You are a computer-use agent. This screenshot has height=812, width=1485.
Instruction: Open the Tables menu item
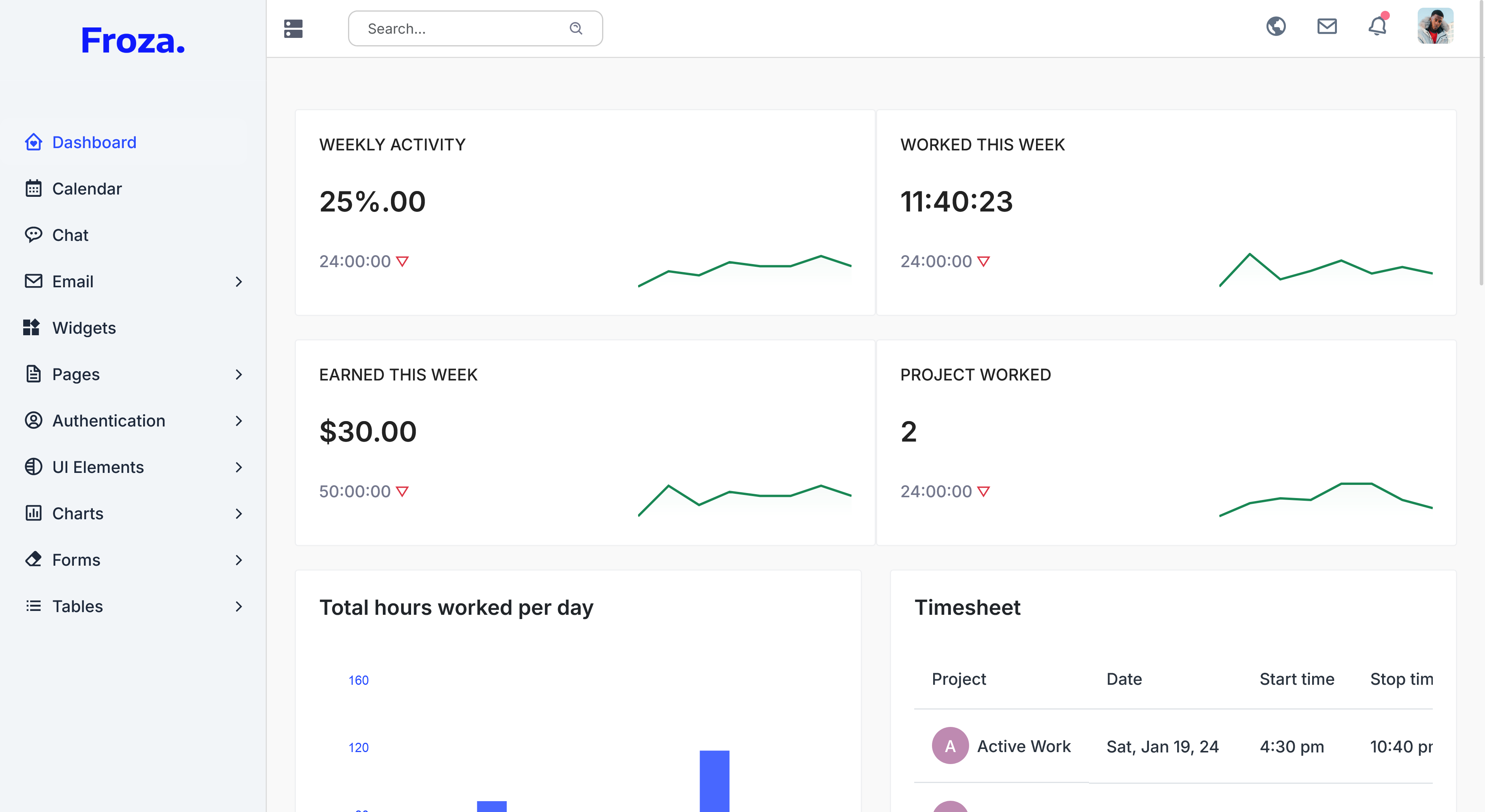click(x=77, y=606)
